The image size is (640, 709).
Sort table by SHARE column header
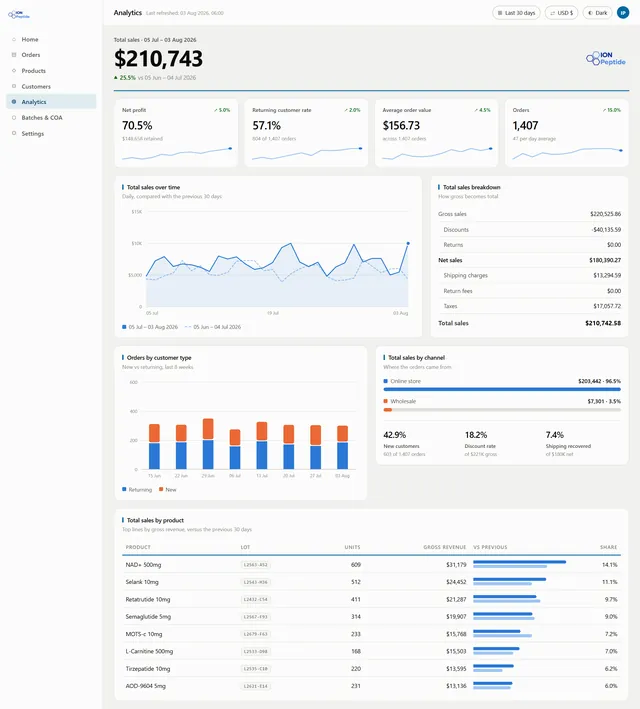coord(608,547)
